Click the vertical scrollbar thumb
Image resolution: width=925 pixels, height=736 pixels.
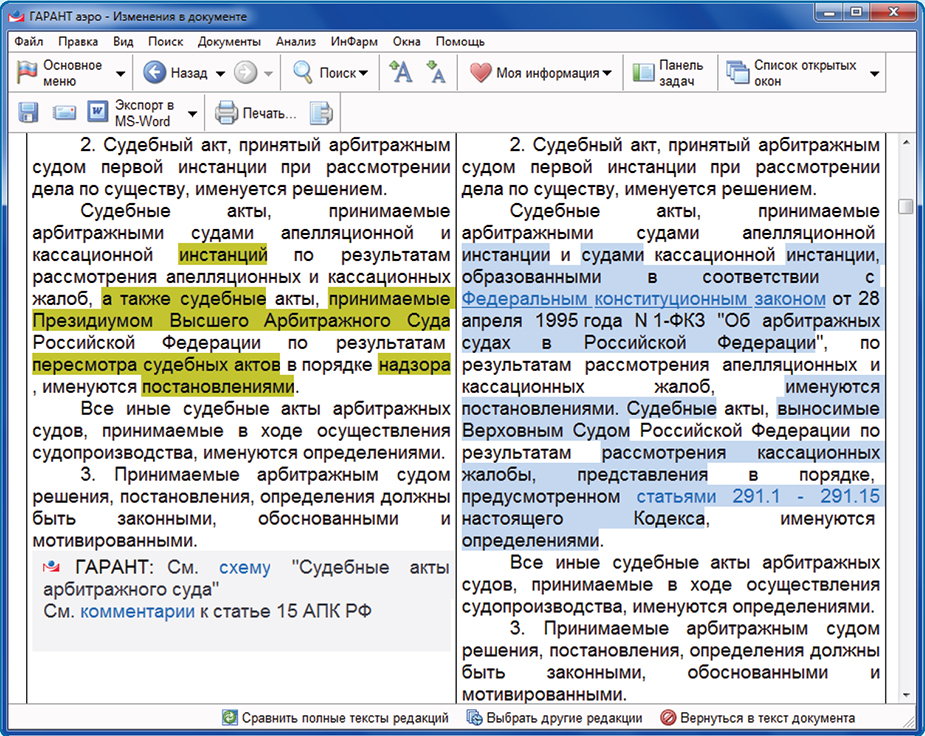click(905, 206)
